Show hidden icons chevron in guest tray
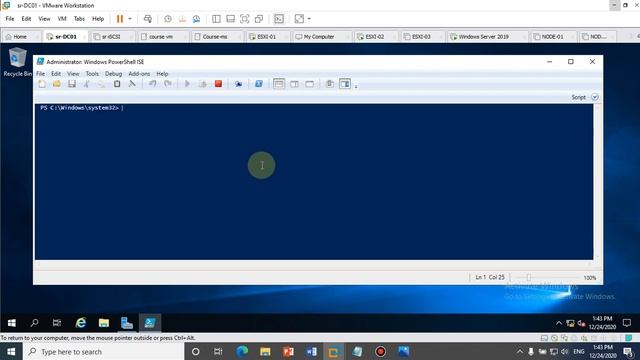This screenshot has height=360, width=640. [559, 323]
